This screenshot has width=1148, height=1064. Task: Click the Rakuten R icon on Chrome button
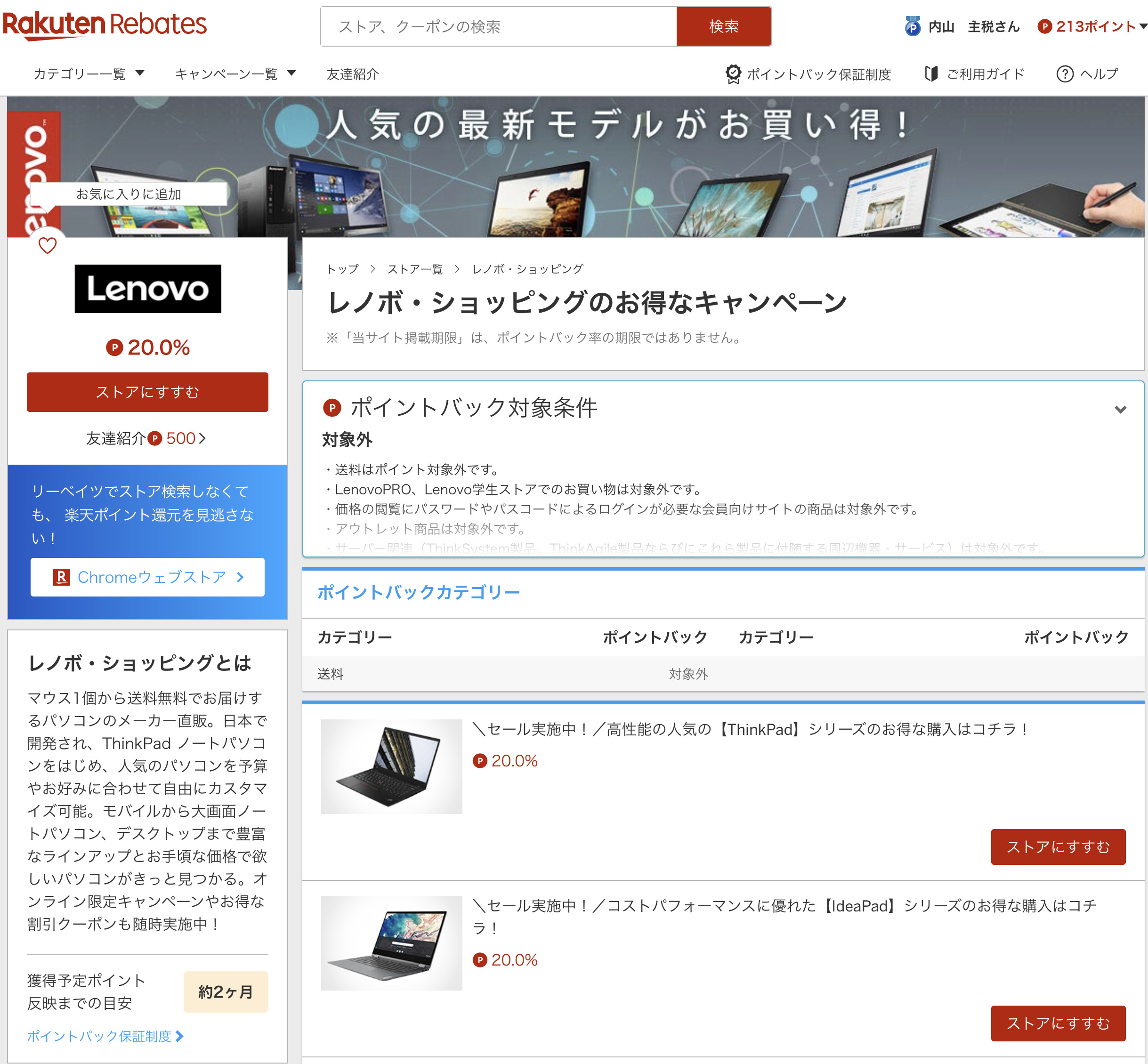[61, 577]
